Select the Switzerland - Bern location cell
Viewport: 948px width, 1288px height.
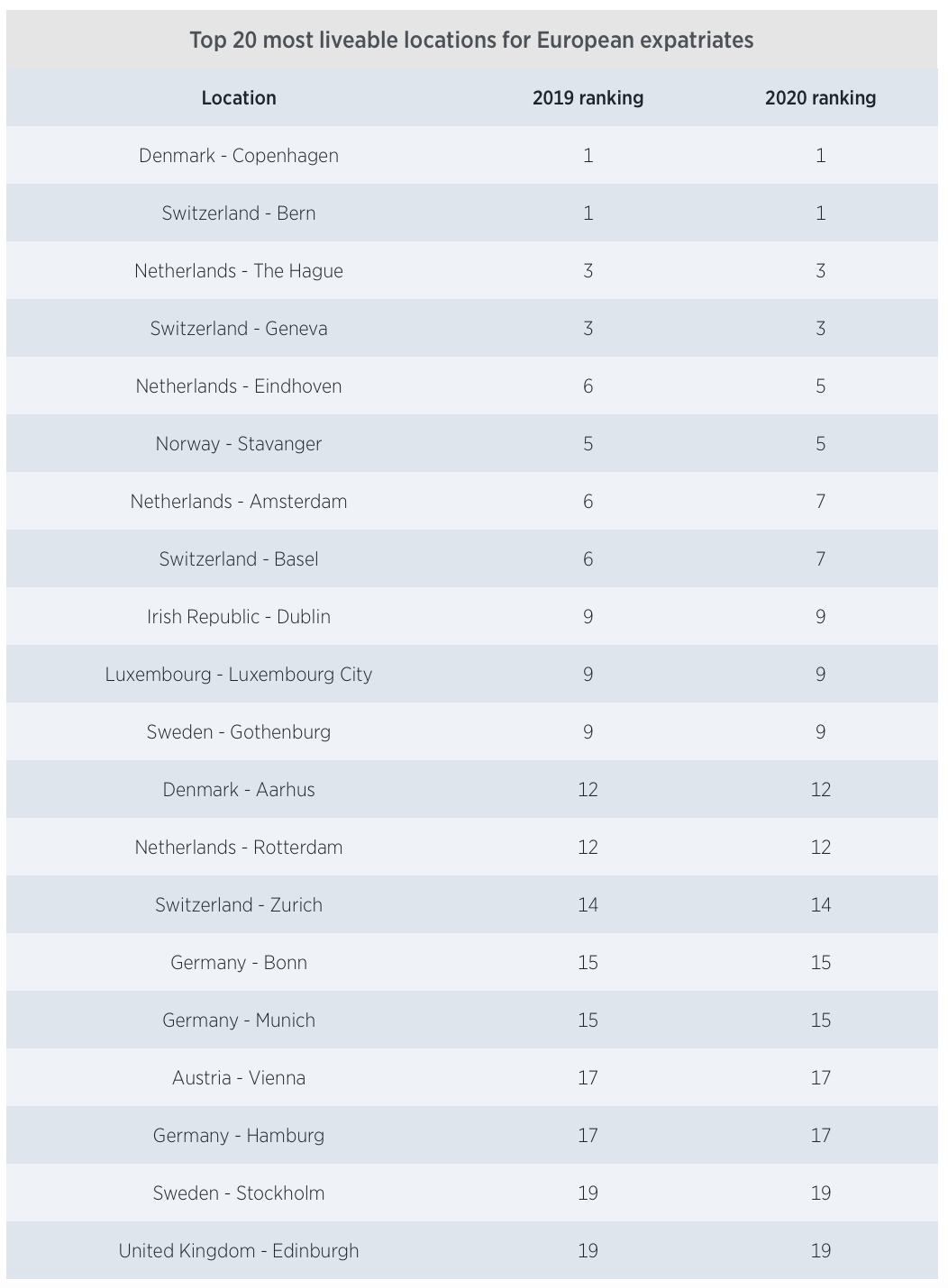[239, 213]
